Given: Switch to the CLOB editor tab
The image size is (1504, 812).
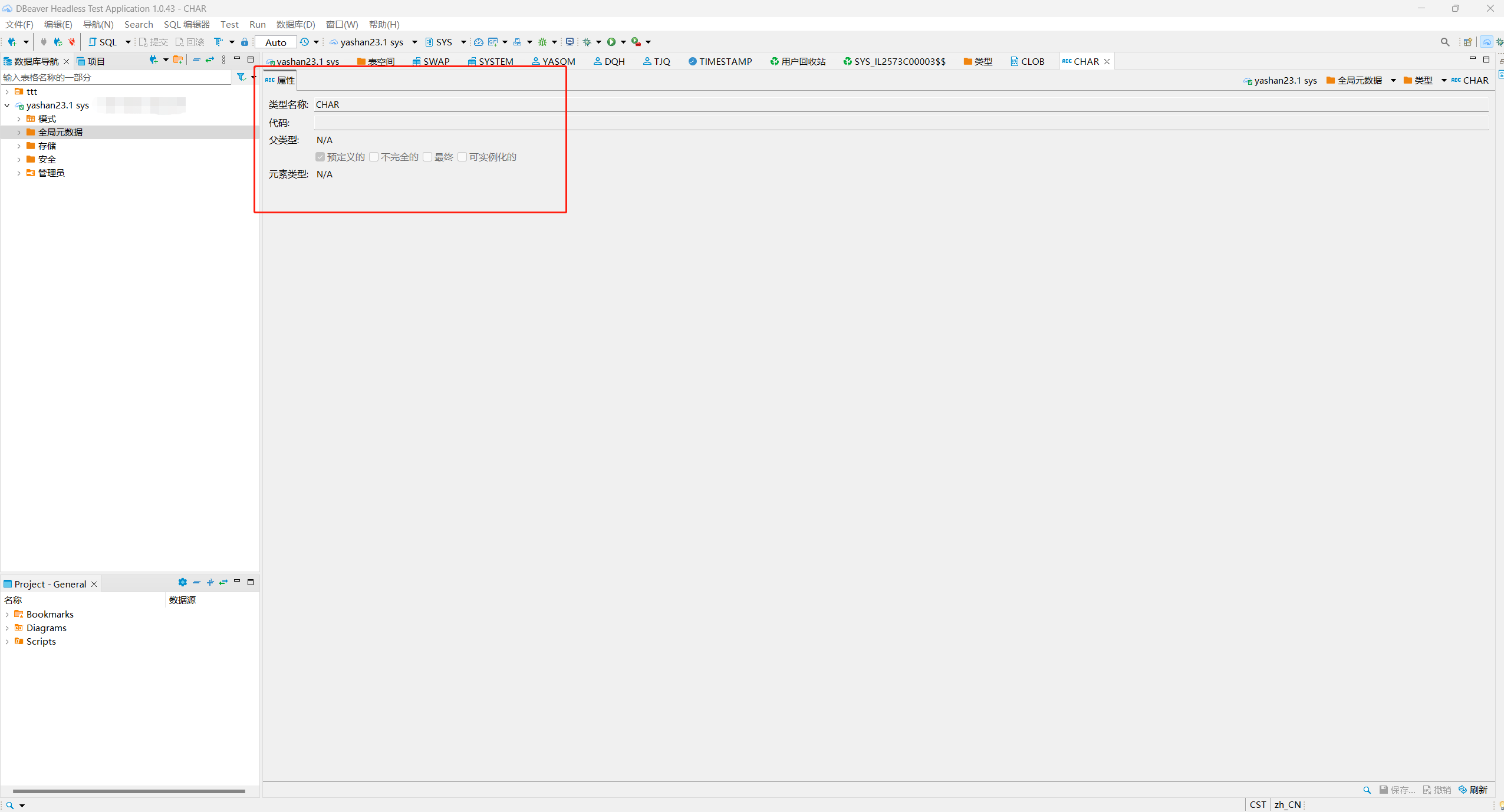Looking at the screenshot, I should point(1028,61).
